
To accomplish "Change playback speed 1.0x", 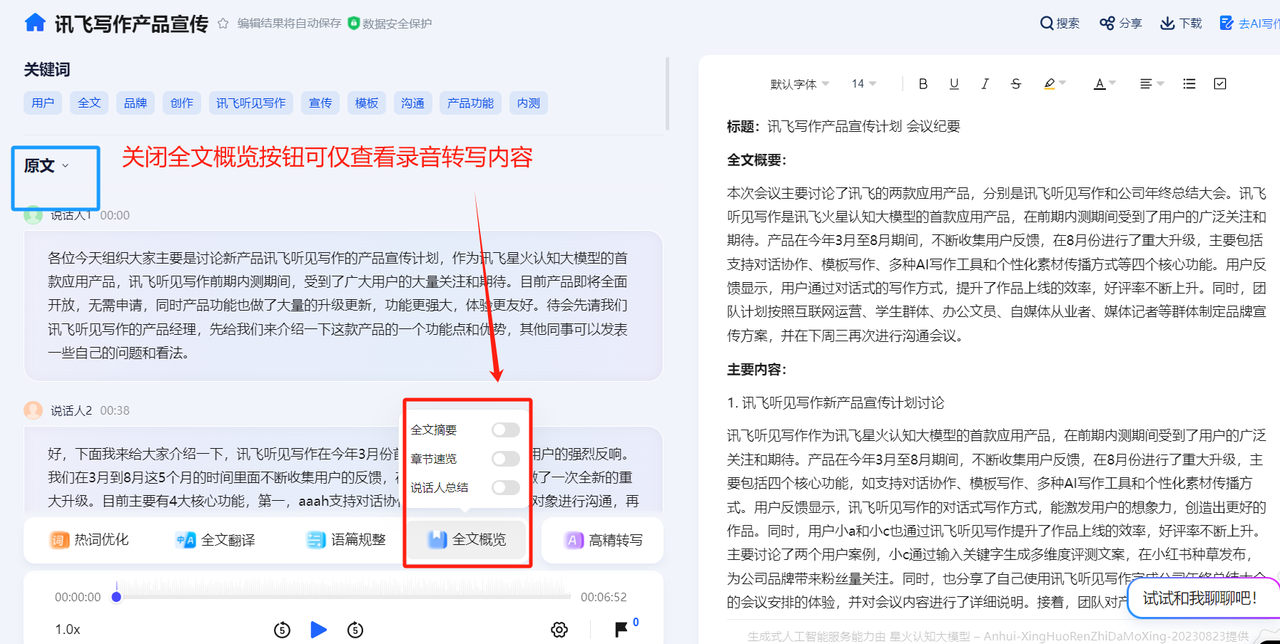I will coord(67,629).
